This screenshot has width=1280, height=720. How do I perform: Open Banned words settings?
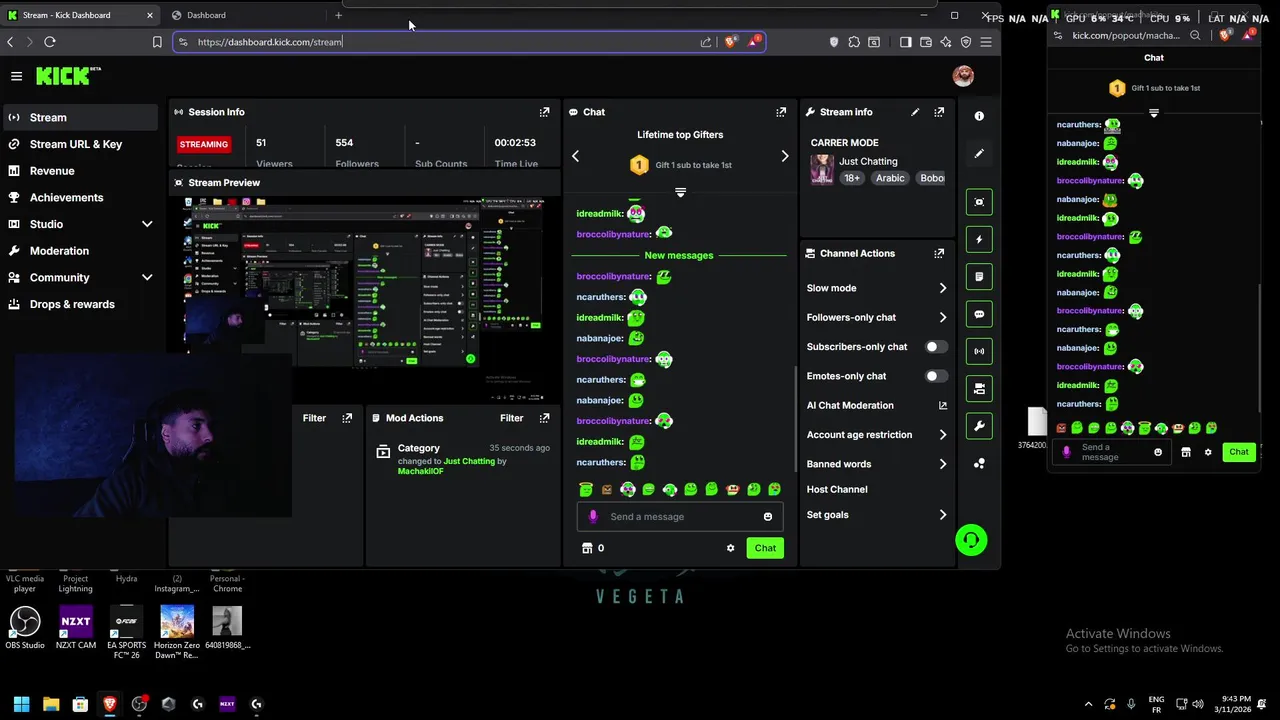[x=876, y=464]
